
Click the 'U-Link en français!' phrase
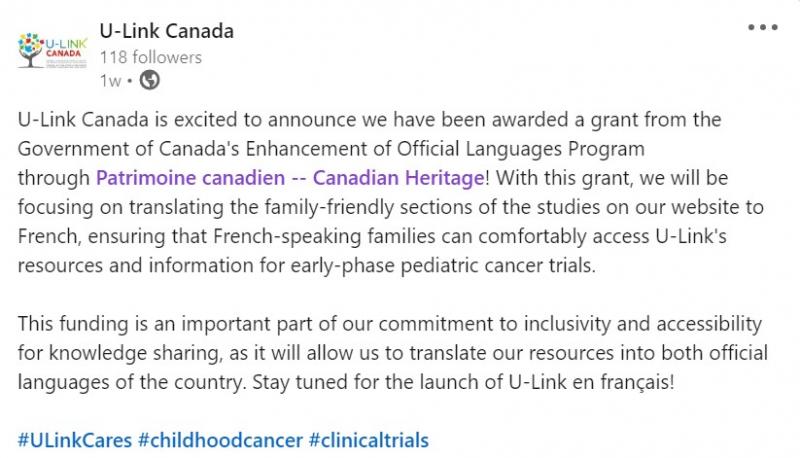591,382
